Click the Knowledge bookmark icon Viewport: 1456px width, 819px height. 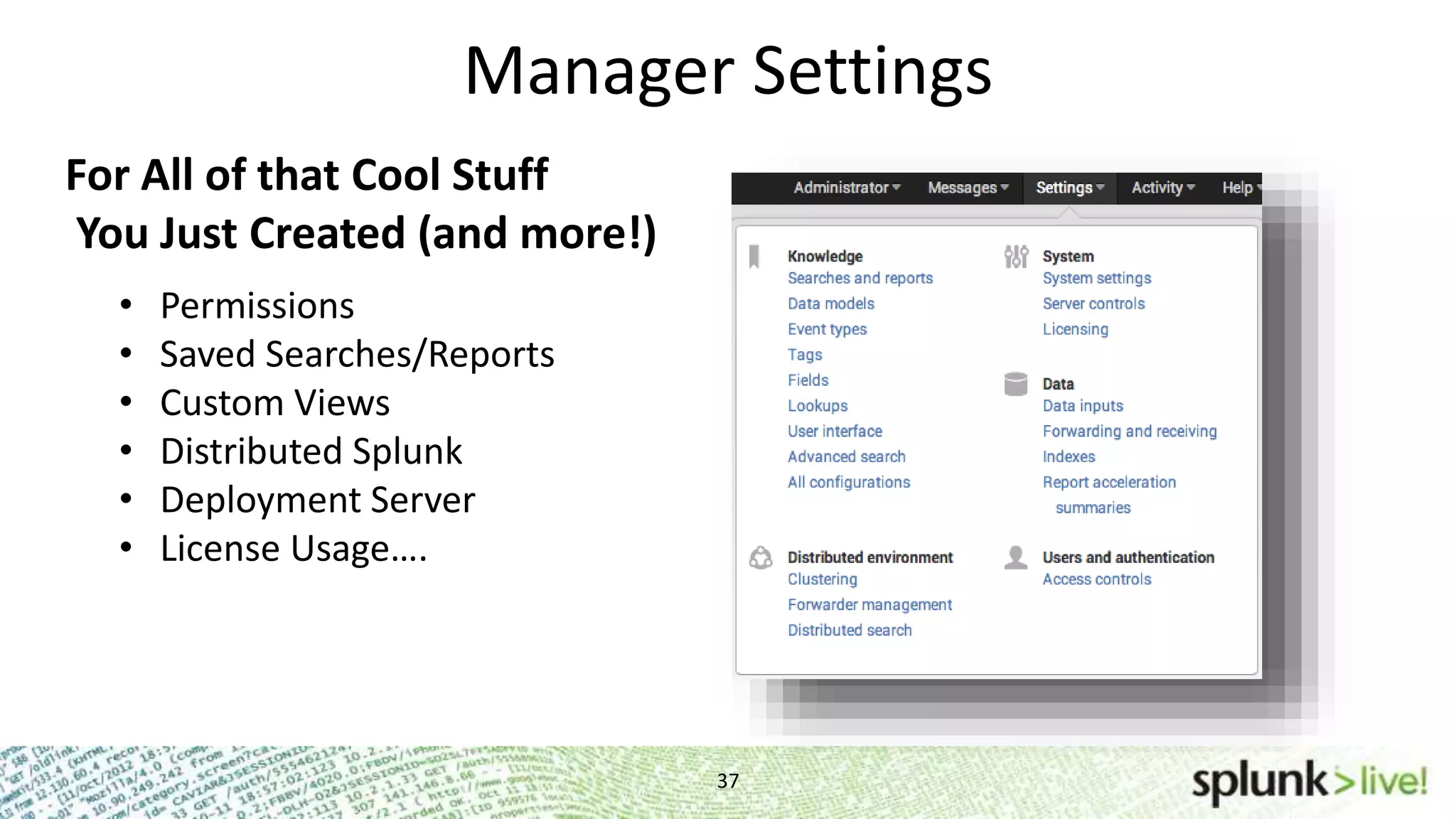(x=754, y=257)
